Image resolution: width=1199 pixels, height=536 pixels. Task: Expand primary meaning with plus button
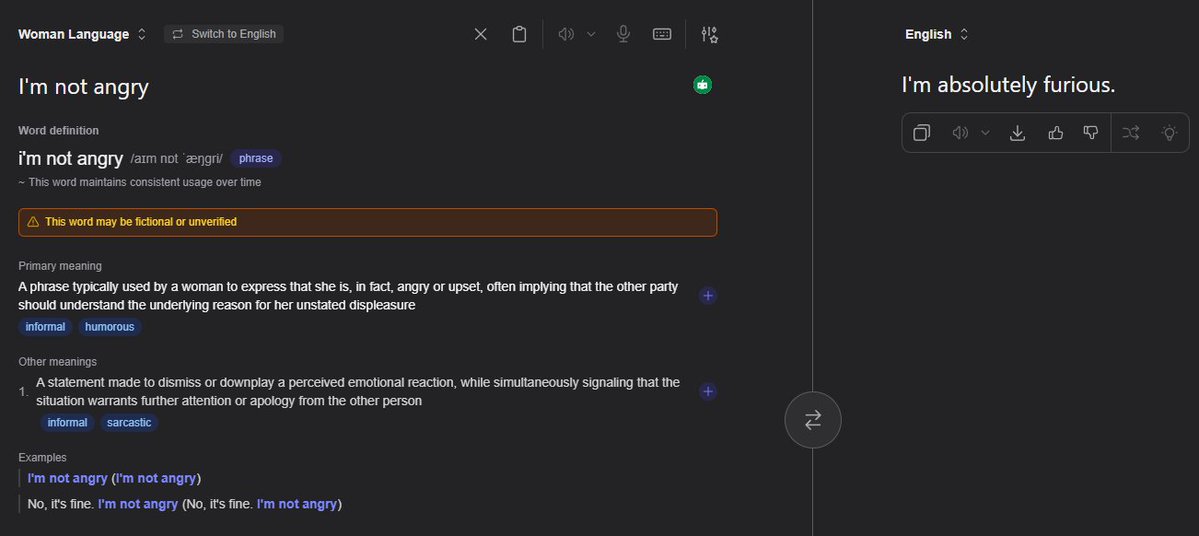pyautogui.click(x=708, y=296)
